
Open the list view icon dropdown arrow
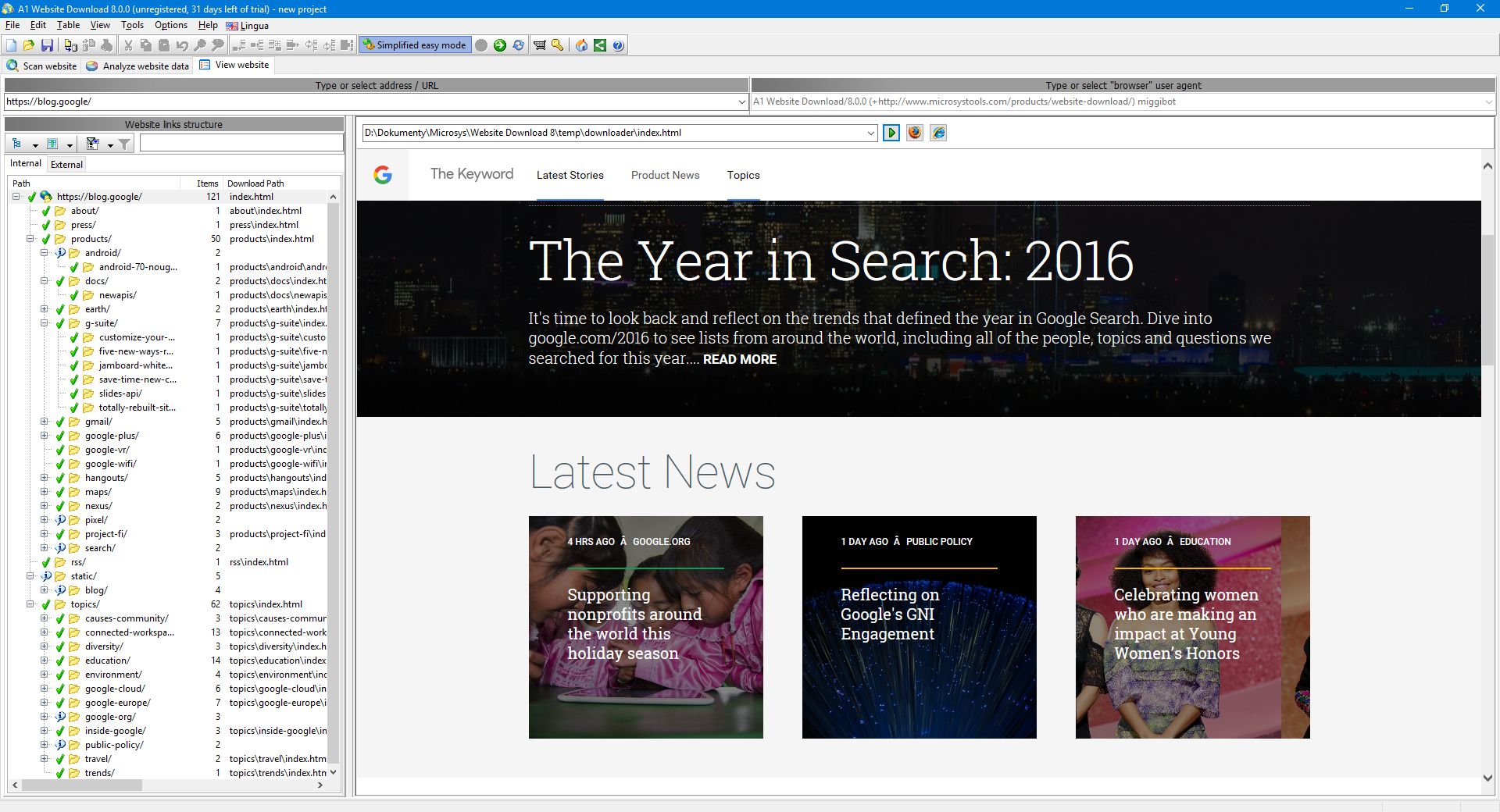pyautogui.click(x=70, y=144)
